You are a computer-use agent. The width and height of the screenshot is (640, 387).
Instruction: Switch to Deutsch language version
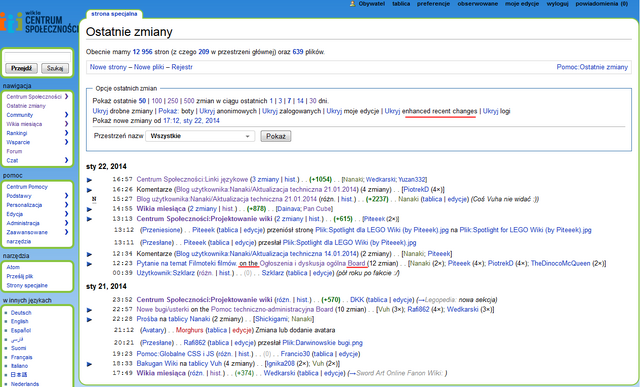(x=21, y=313)
